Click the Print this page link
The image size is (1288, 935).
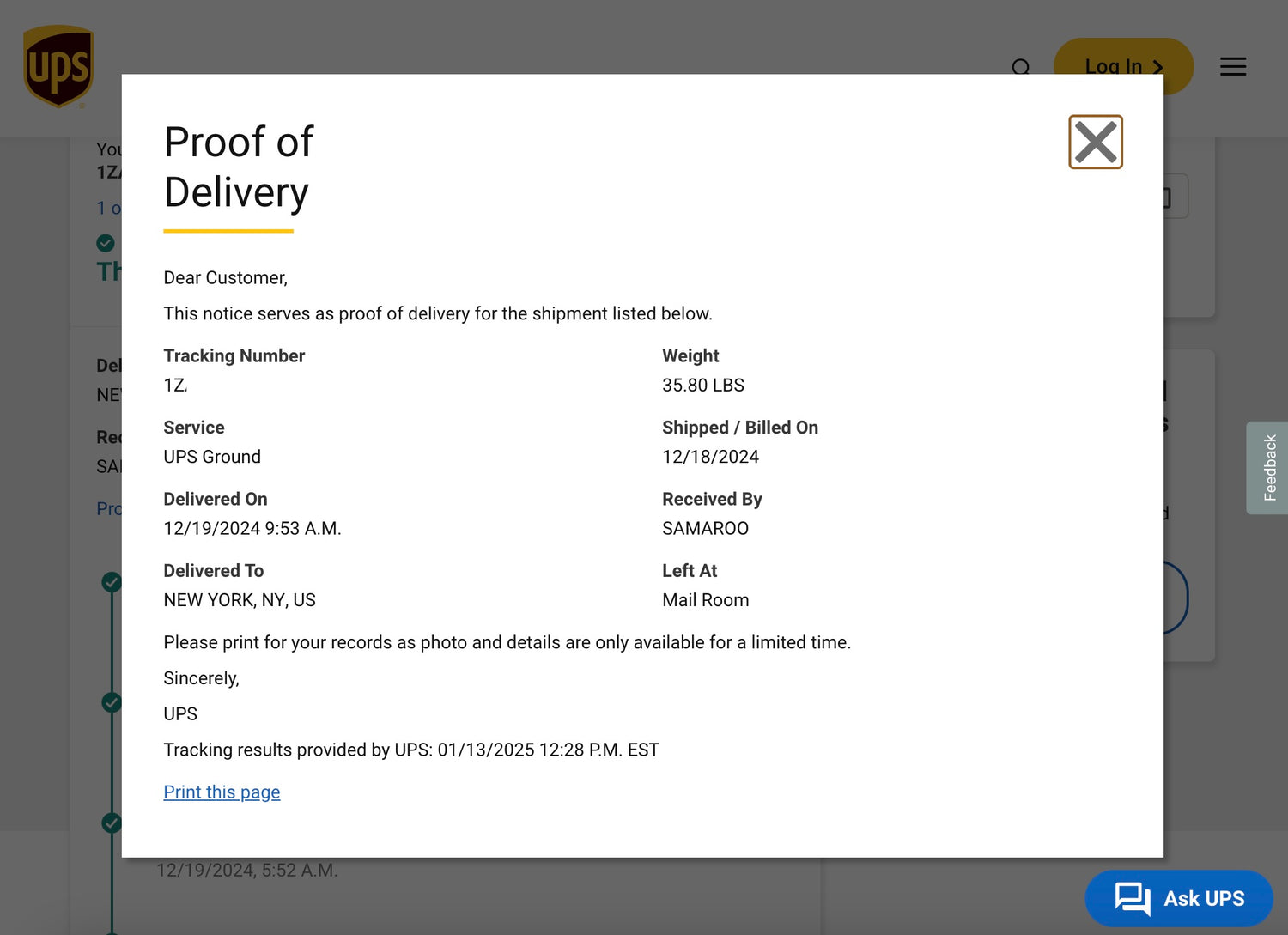(222, 792)
